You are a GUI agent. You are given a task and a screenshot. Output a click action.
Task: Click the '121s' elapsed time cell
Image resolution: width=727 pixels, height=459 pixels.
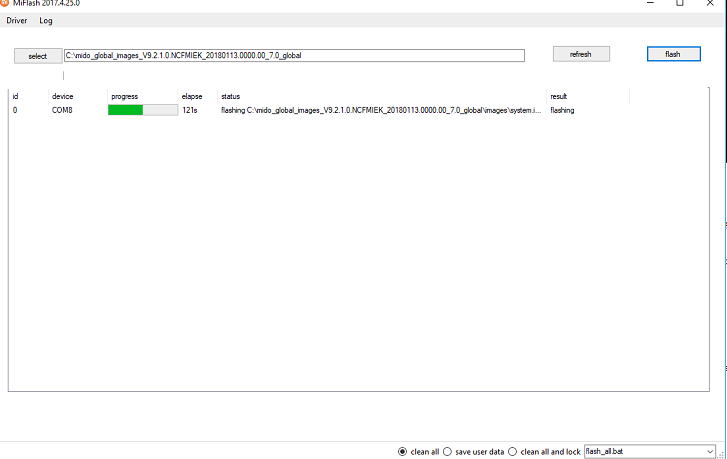point(190,110)
